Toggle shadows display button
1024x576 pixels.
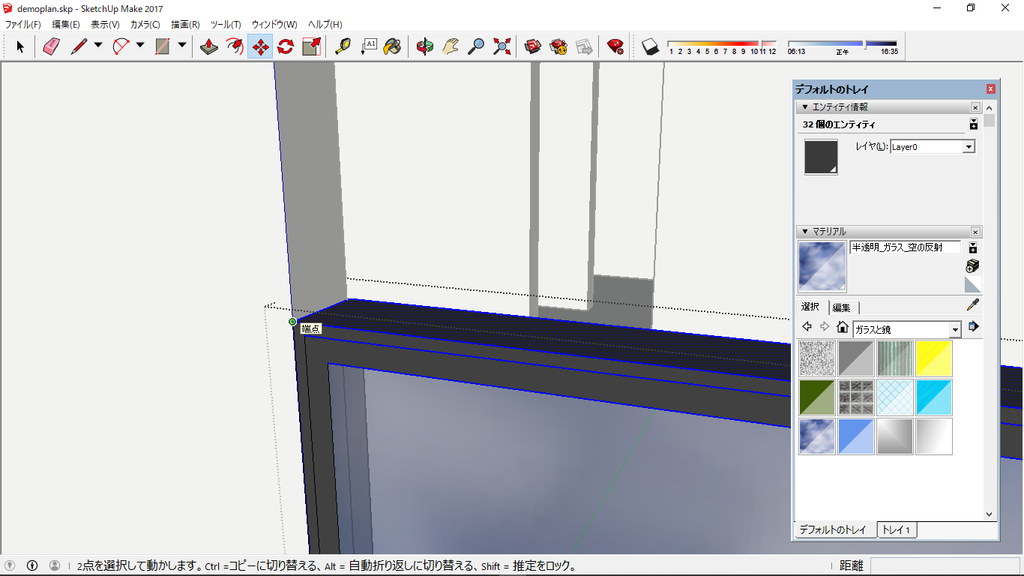[x=650, y=47]
